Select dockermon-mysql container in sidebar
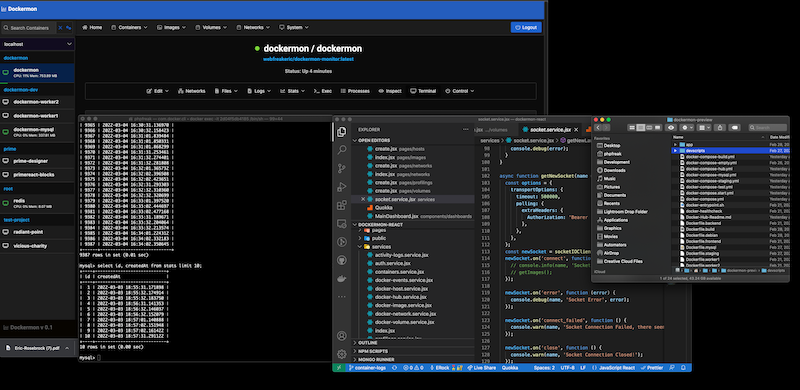Viewport: 800px width, 390px height. tap(38, 132)
